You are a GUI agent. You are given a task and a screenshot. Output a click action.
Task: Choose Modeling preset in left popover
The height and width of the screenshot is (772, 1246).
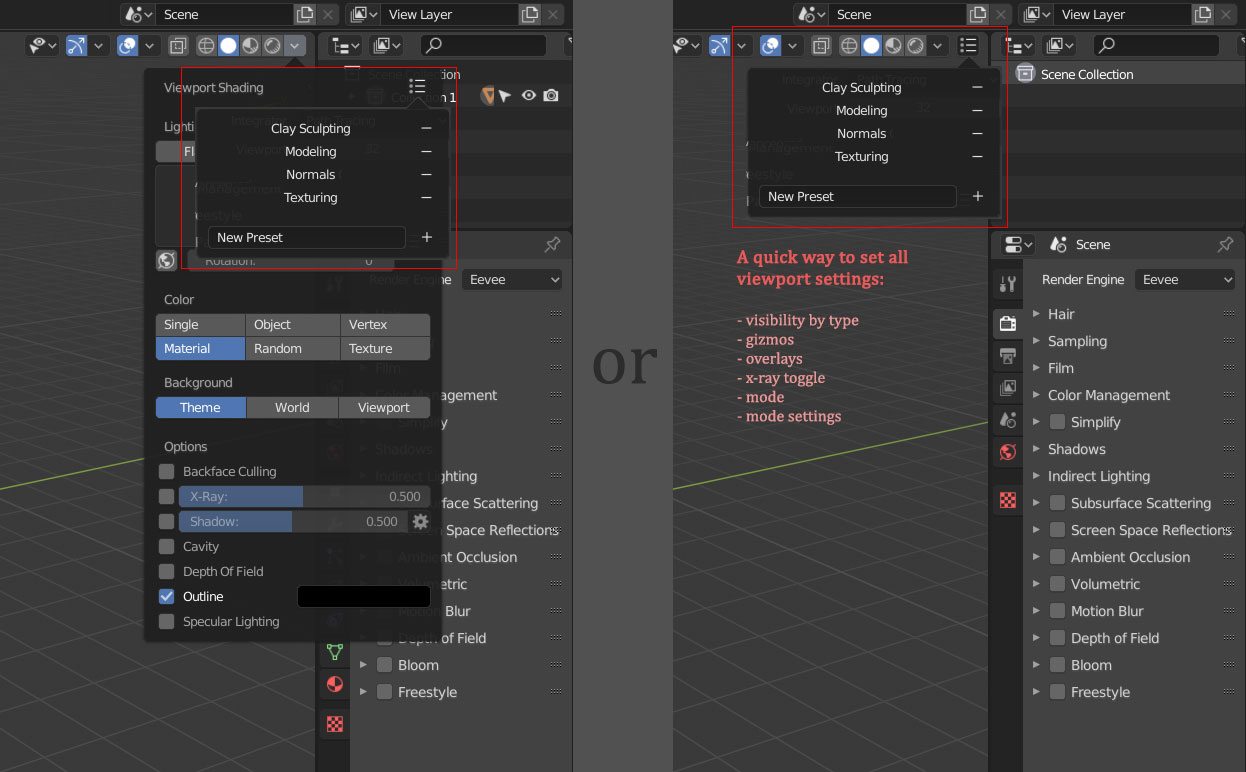coord(311,151)
